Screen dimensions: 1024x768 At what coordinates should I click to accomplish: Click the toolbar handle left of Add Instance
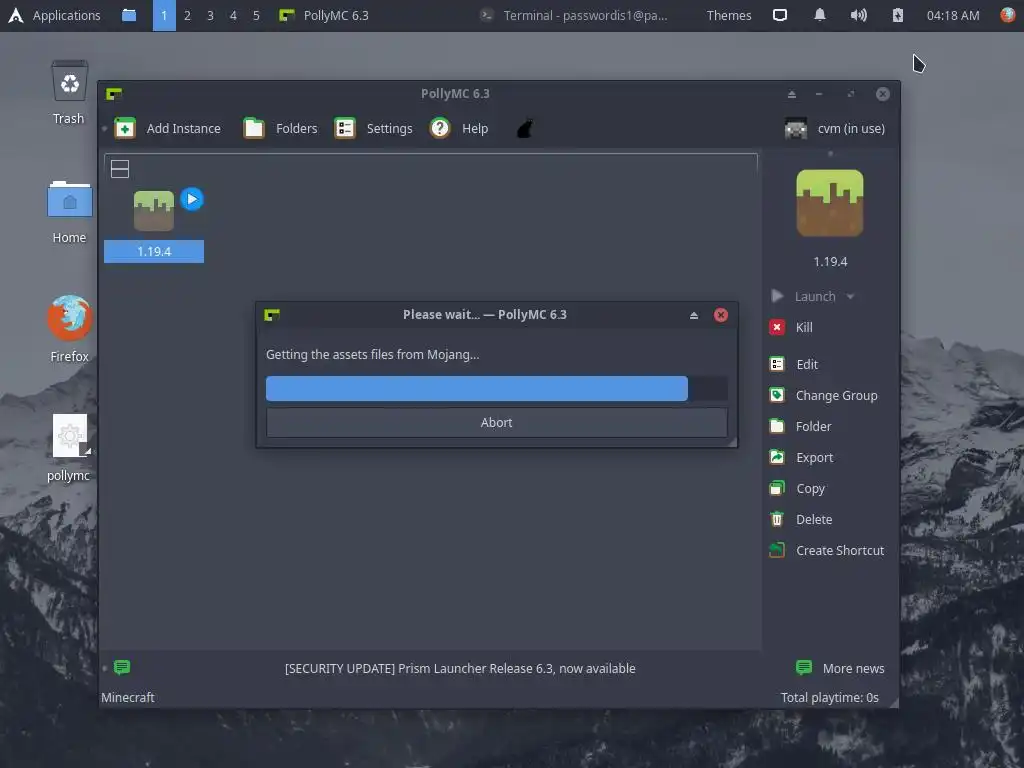[x=104, y=128]
